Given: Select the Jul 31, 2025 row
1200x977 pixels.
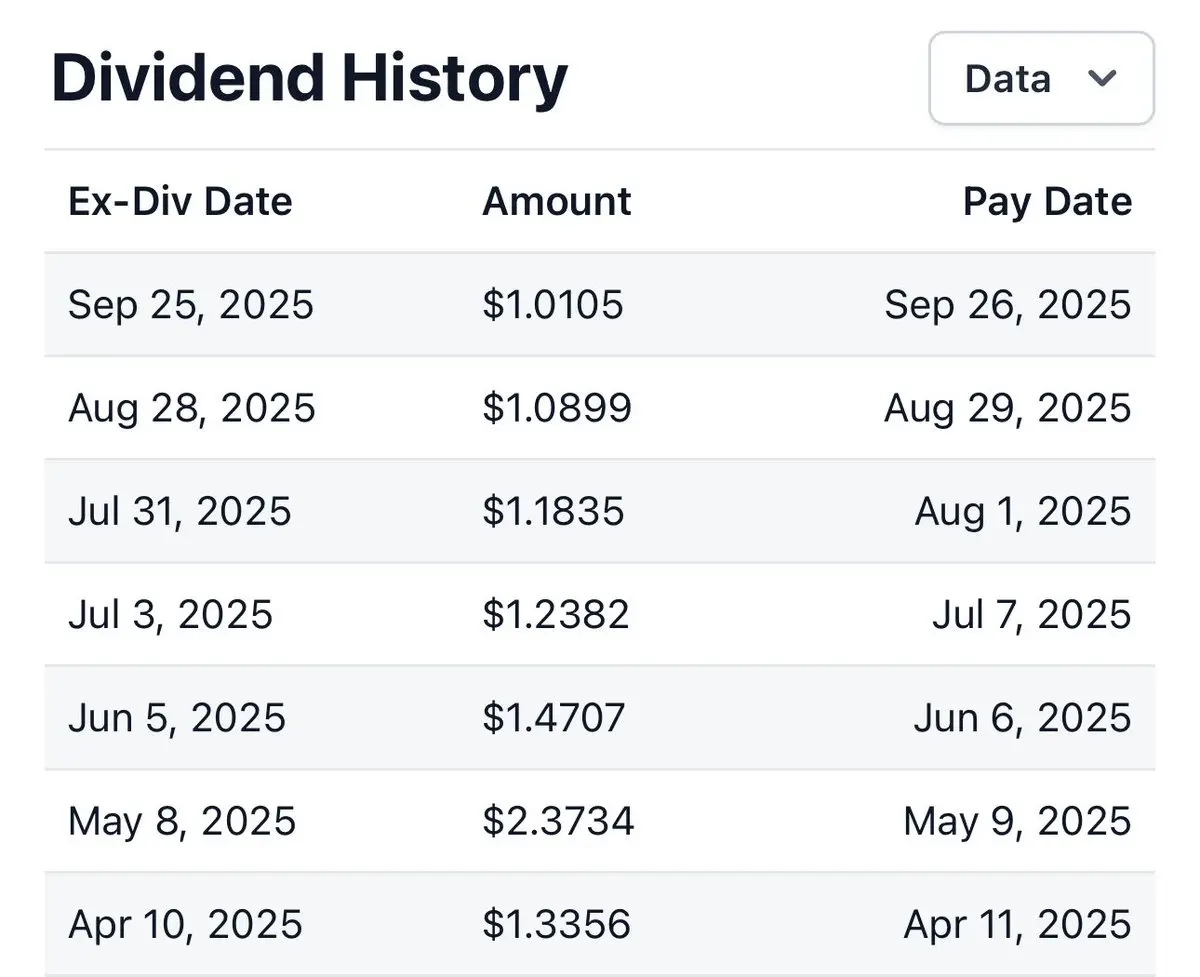Looking at the screenshot, I should point(600,511).
